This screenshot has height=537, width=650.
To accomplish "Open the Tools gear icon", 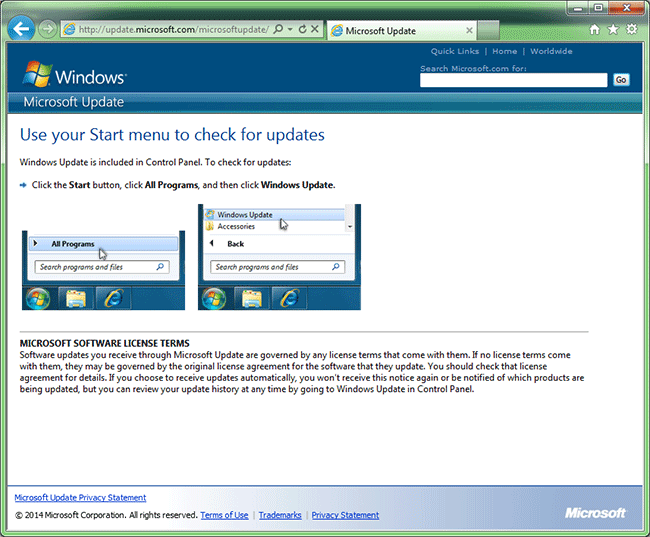I will click(631, 30).
